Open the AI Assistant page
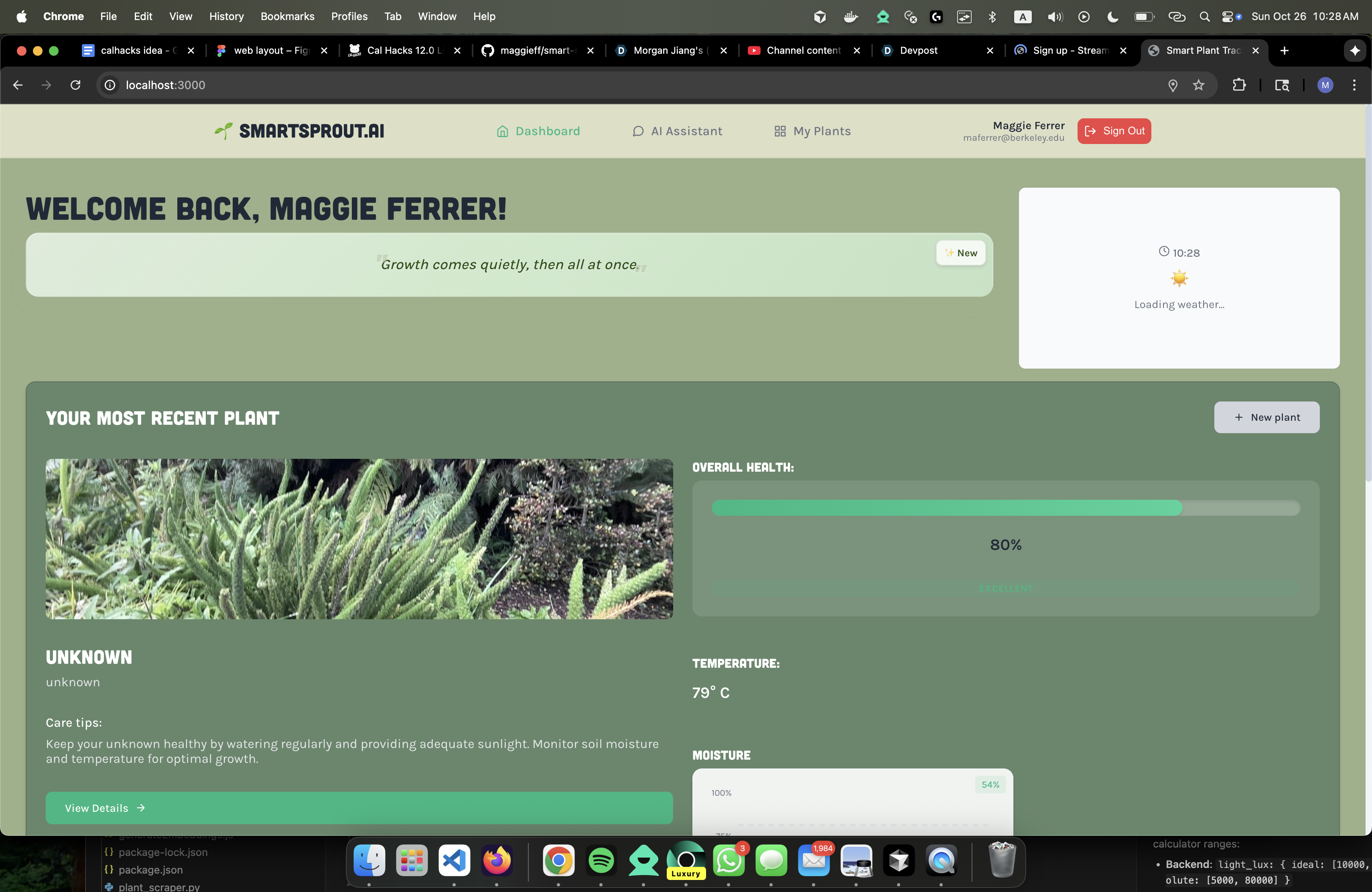Image resolution: width=1372 pixels, height=892 pixels. pyautogui.click(x=677, y=131)
